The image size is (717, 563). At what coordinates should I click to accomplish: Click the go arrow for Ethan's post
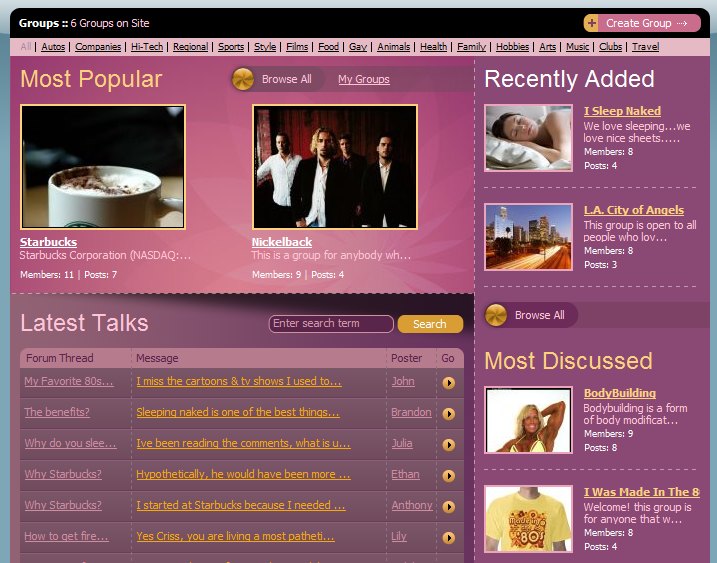449,475
